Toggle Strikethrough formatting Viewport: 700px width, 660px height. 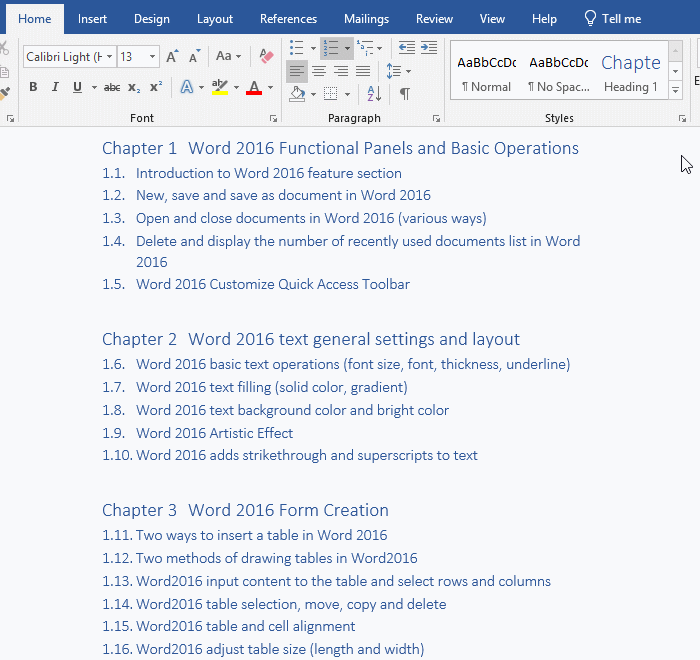tap(112, 87)
